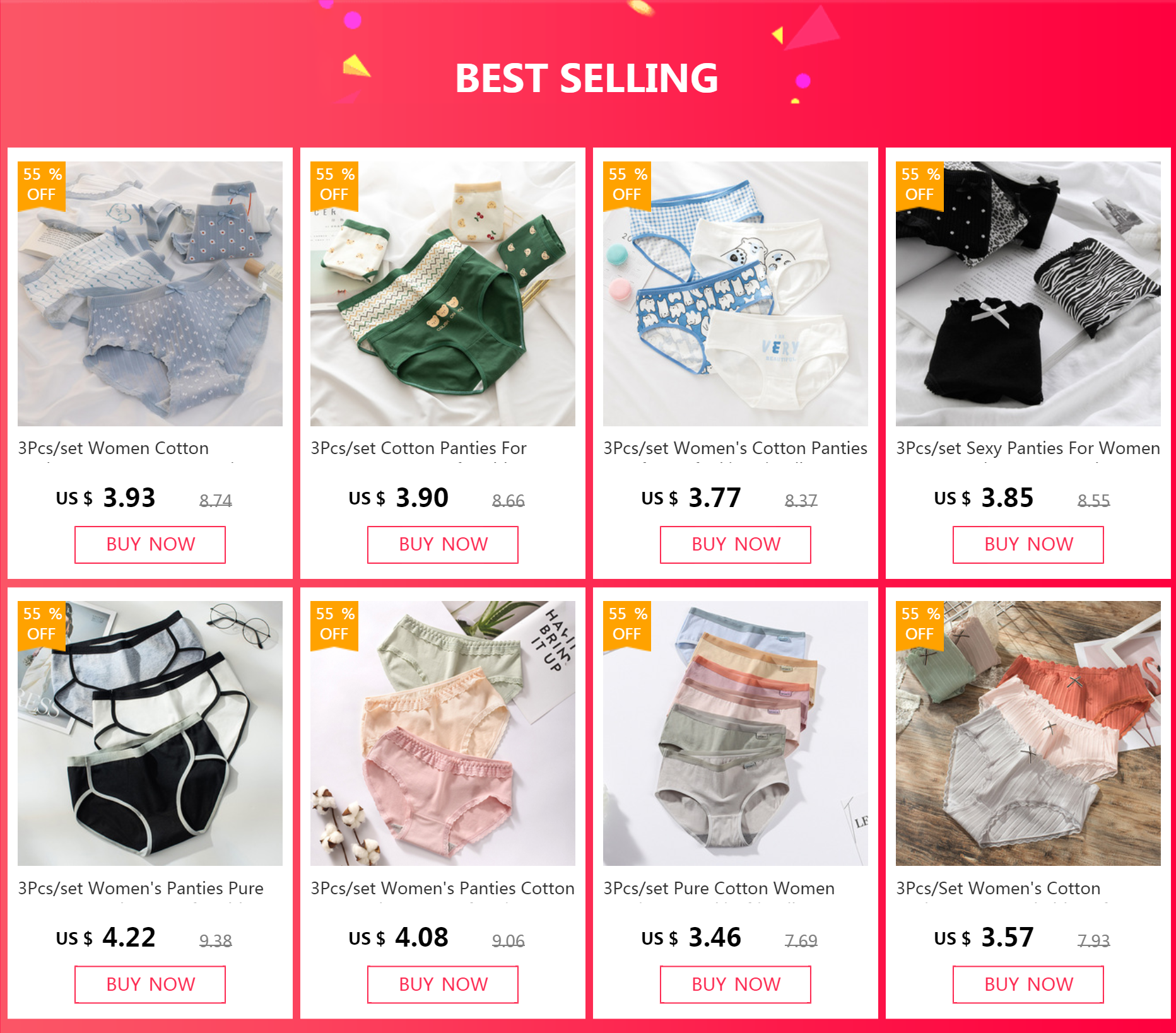Open the pastel pink lace-trim panties image
1176x1033 pixels.
click(x=443, y=733)
